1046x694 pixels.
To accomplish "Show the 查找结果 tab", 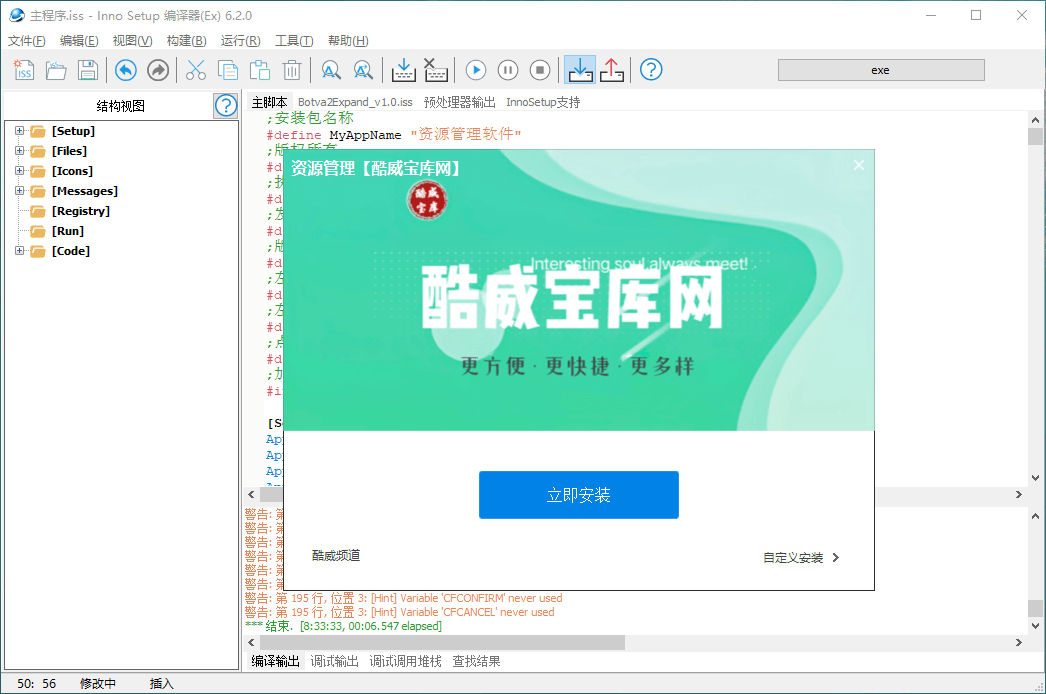I will point(476,661).
